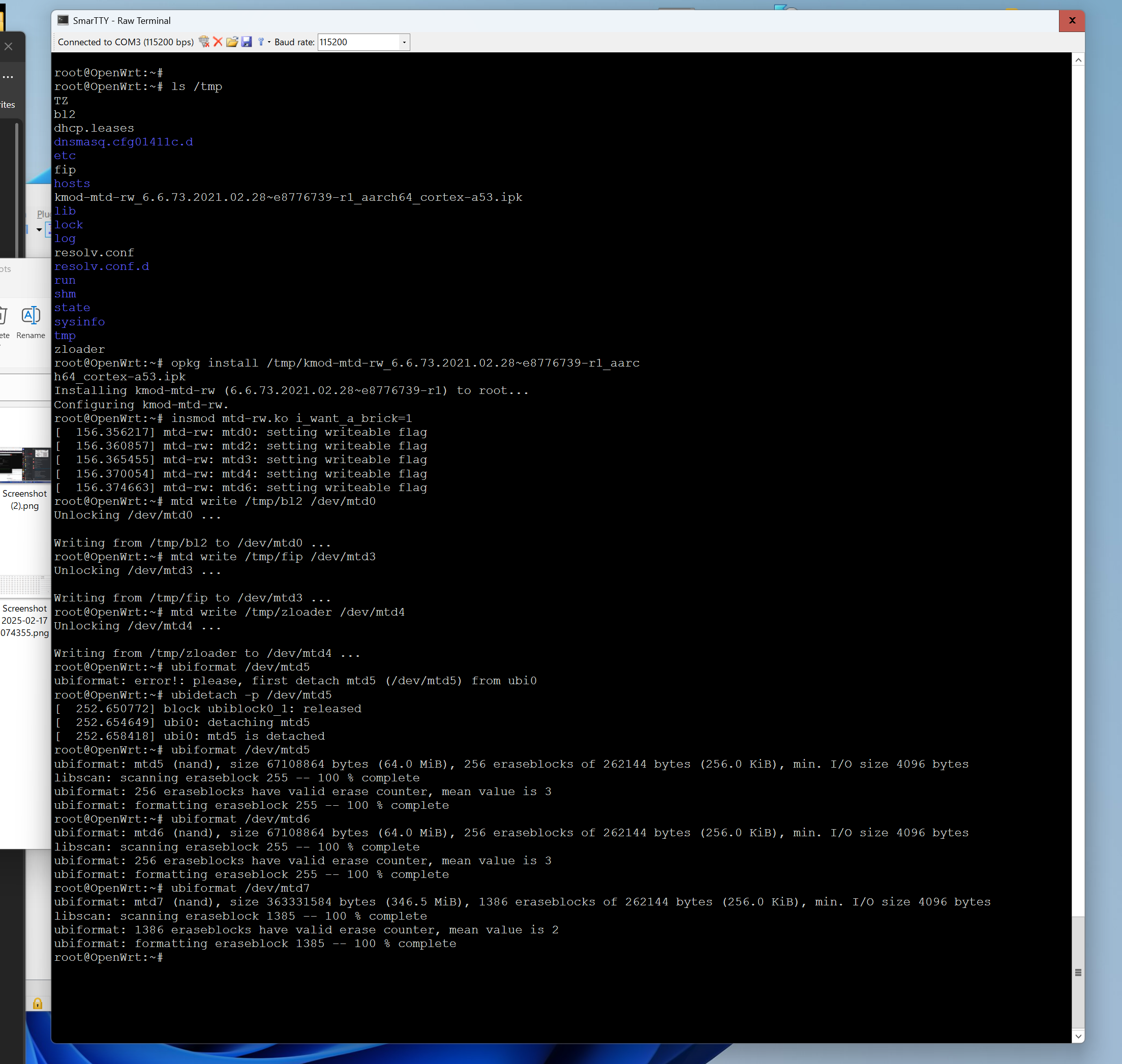Screen dimensions: 1122x1064
Task: Click the Delete trash icon
Action: coord(3,316)
